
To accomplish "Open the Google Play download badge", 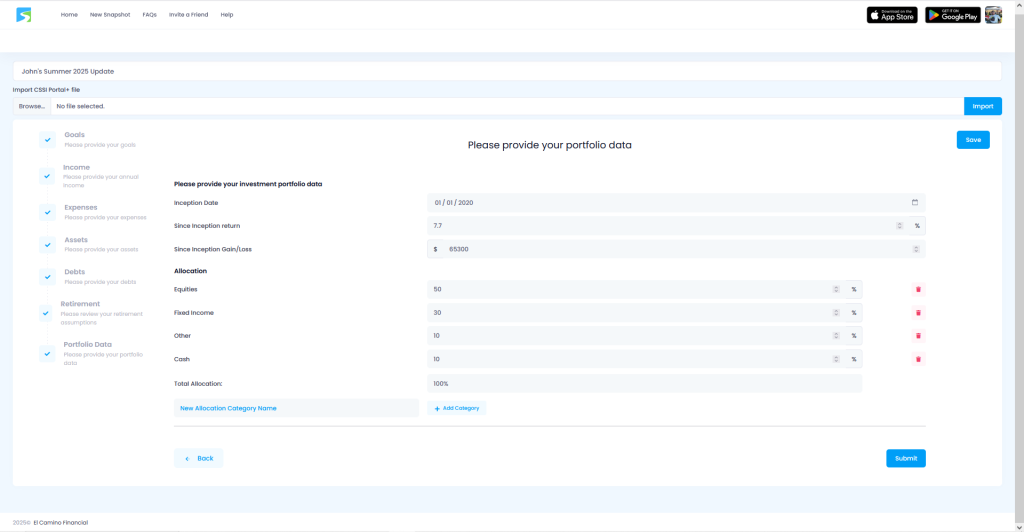I will coord(952,15).
